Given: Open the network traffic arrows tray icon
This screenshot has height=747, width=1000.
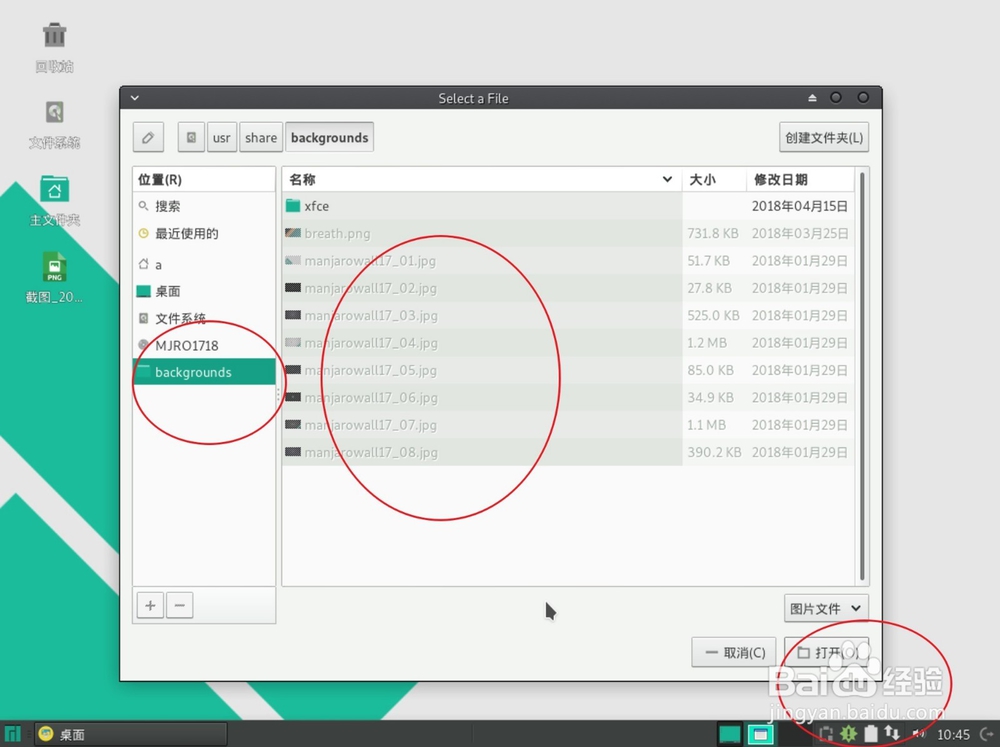Looking at the screenshot, I should (893, 733).
